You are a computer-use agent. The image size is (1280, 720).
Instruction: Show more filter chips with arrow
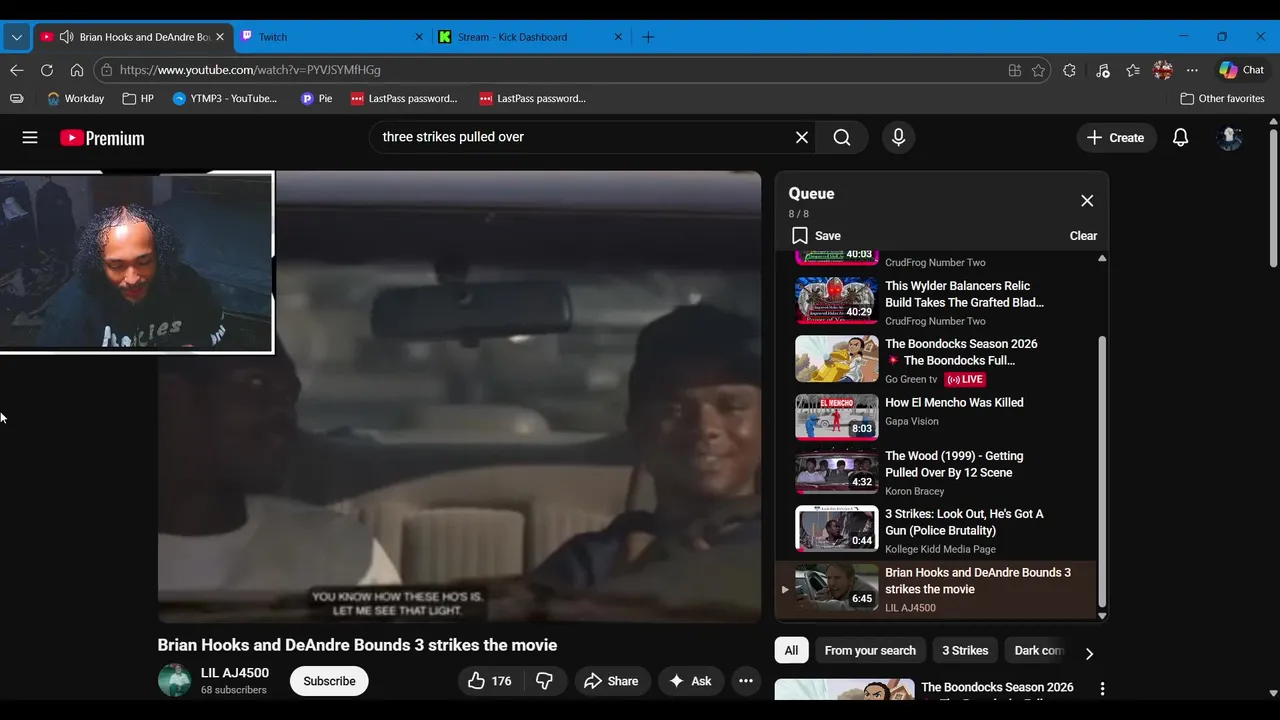pos(1089,653)
